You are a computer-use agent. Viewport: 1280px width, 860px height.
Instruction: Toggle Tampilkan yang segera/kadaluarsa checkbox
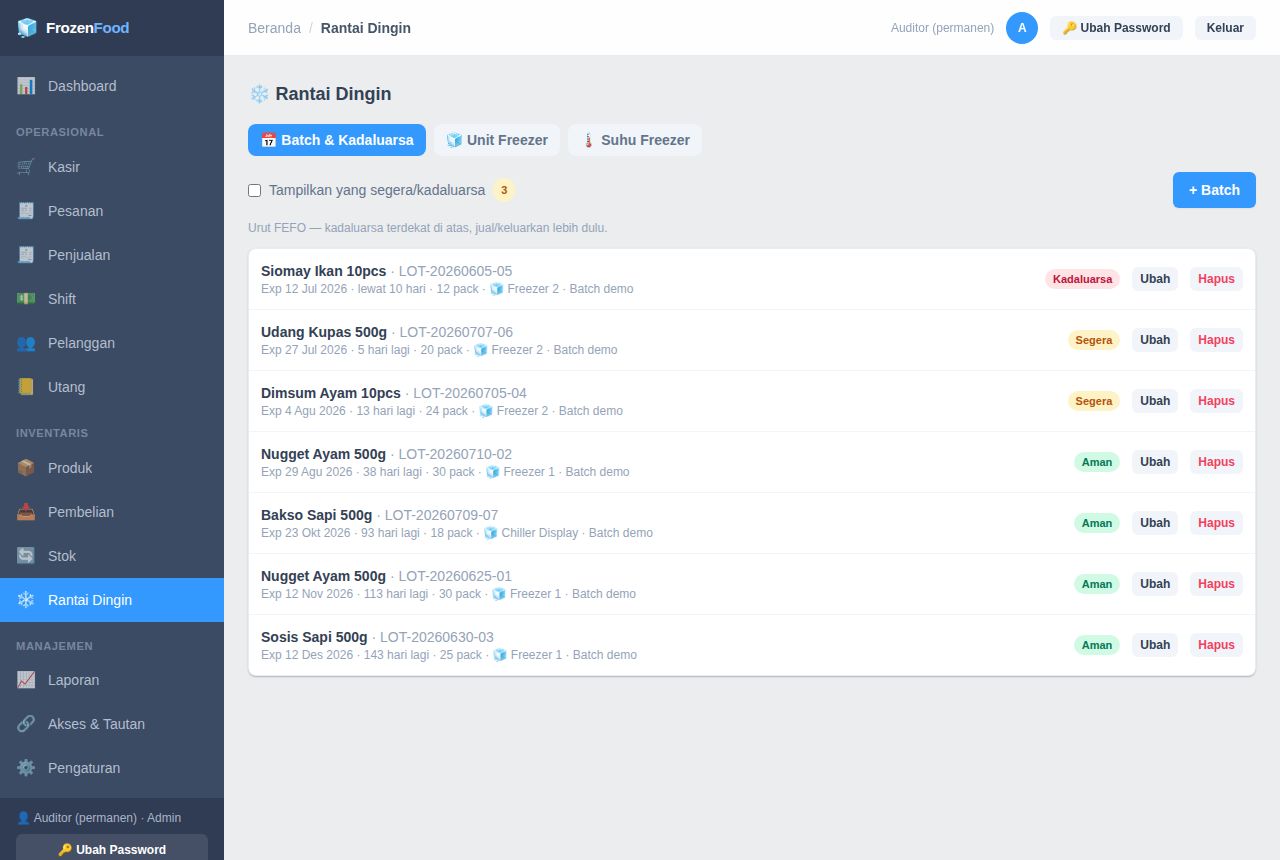254,190
